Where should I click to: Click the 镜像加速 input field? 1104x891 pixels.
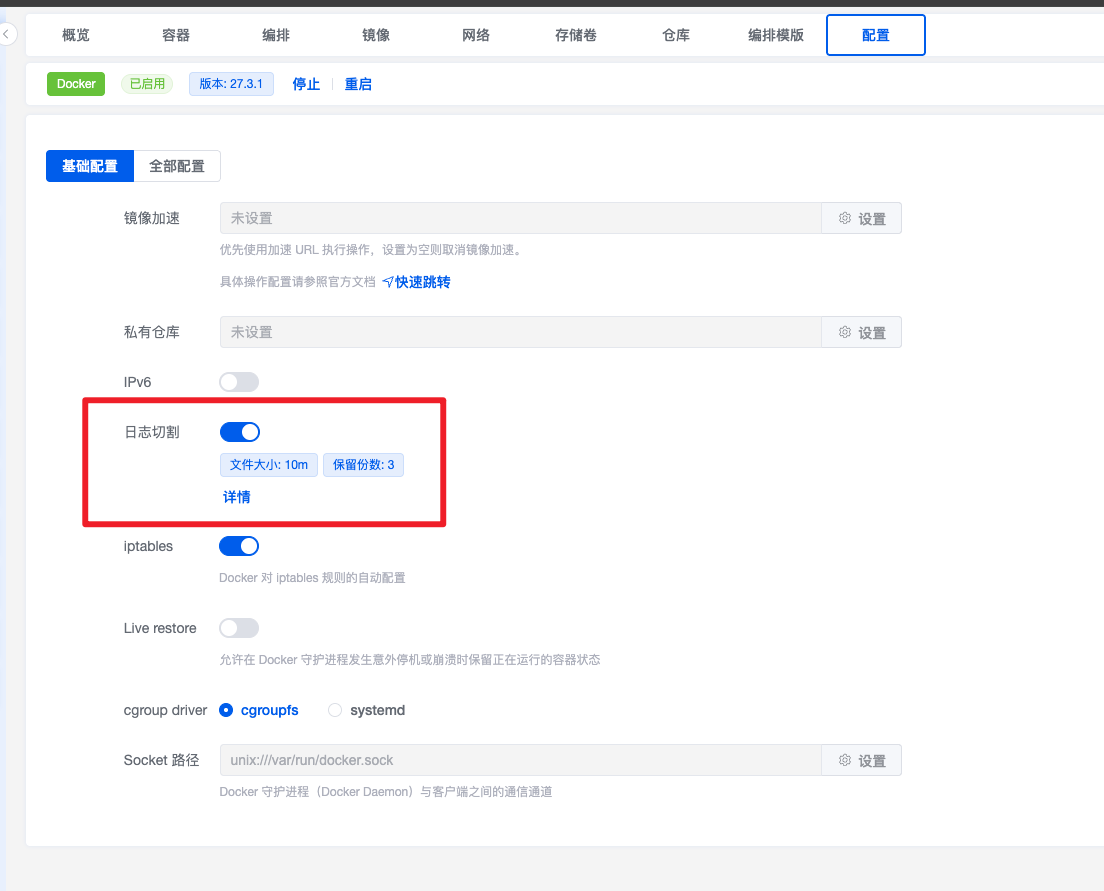click(x=520, y=218)
